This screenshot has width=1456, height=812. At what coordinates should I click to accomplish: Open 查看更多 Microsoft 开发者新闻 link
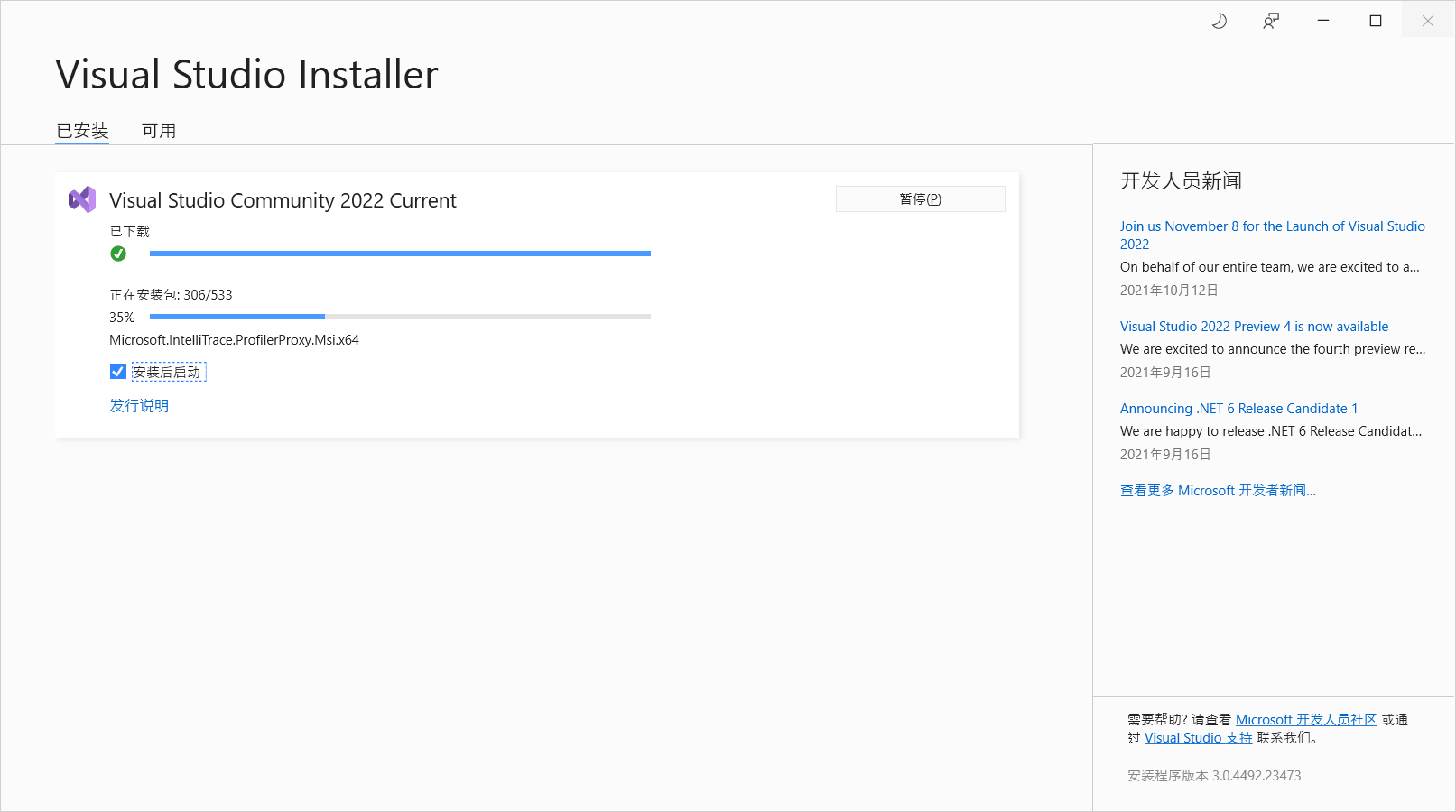click(x=1219, y=491)
